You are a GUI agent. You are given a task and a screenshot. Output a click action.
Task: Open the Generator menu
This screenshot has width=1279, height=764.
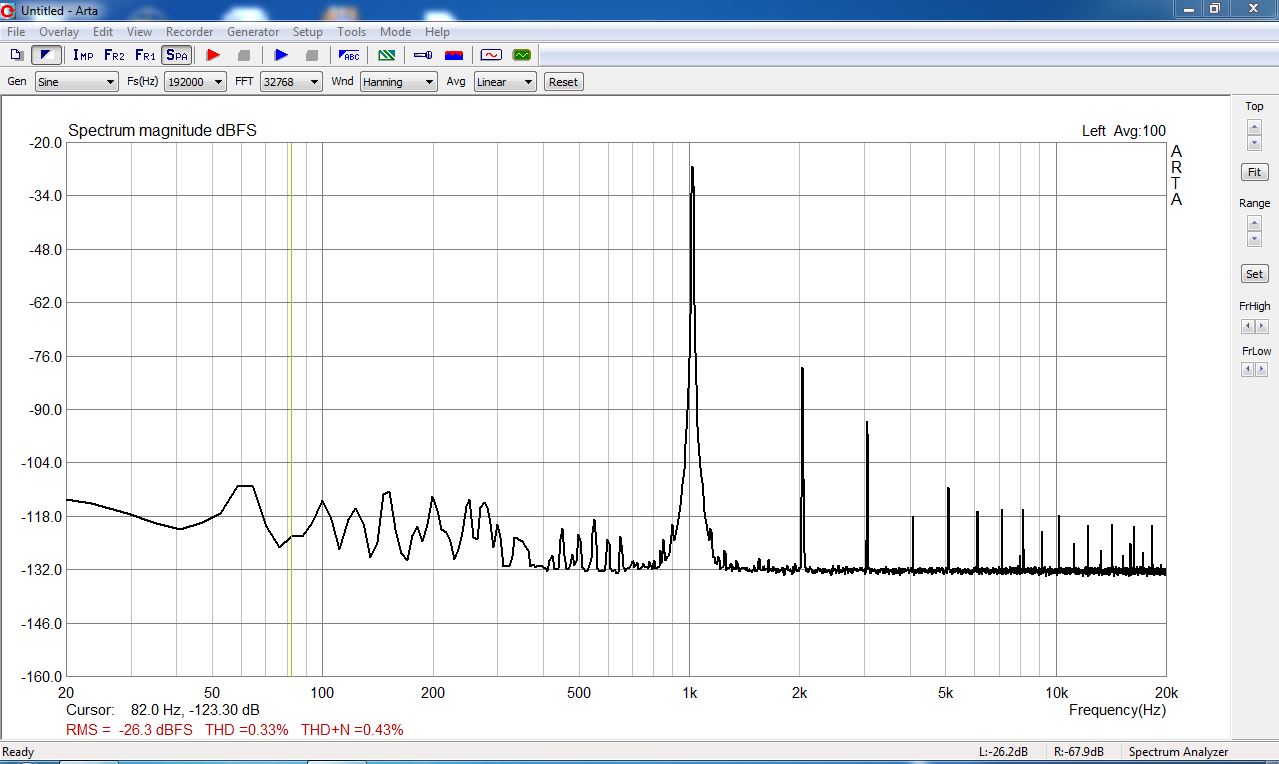click(253, 32)
